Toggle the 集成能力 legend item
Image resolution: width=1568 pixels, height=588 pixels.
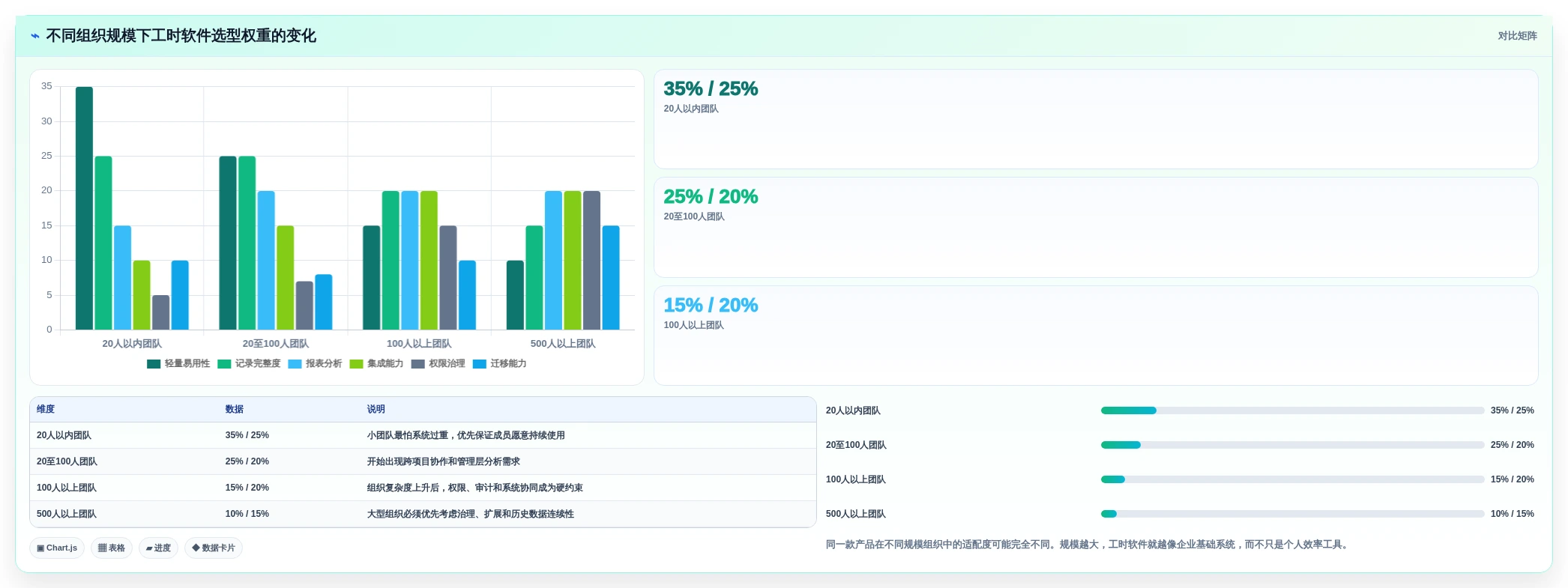click(376, 364)
